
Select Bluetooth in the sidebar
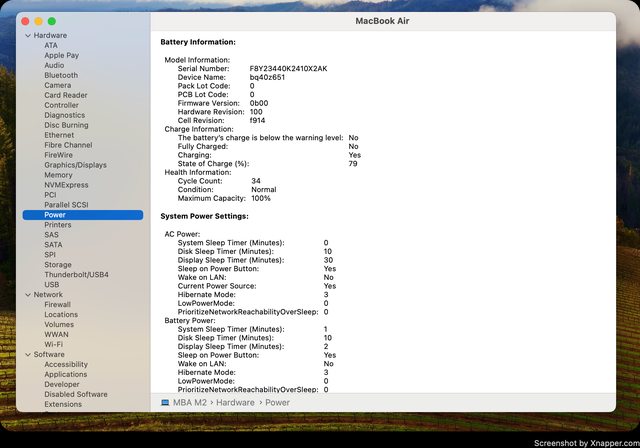pyautogui.click(x=61, y=75)
